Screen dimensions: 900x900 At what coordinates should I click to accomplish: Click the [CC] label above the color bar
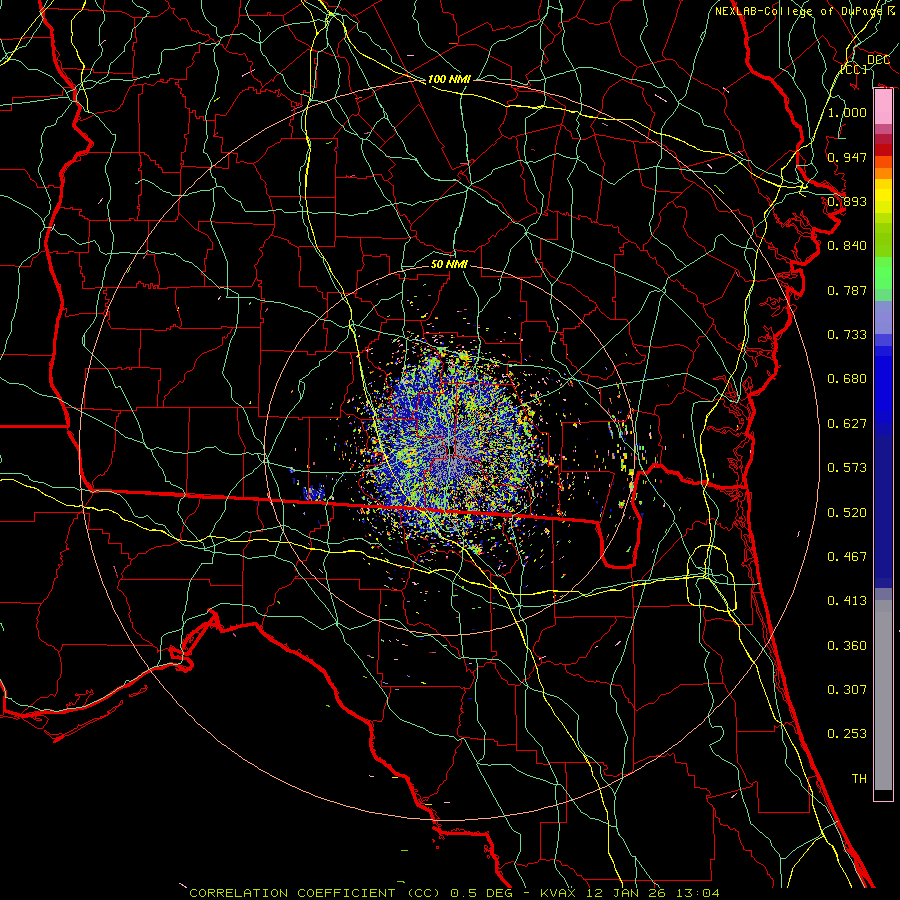(854, 69)
